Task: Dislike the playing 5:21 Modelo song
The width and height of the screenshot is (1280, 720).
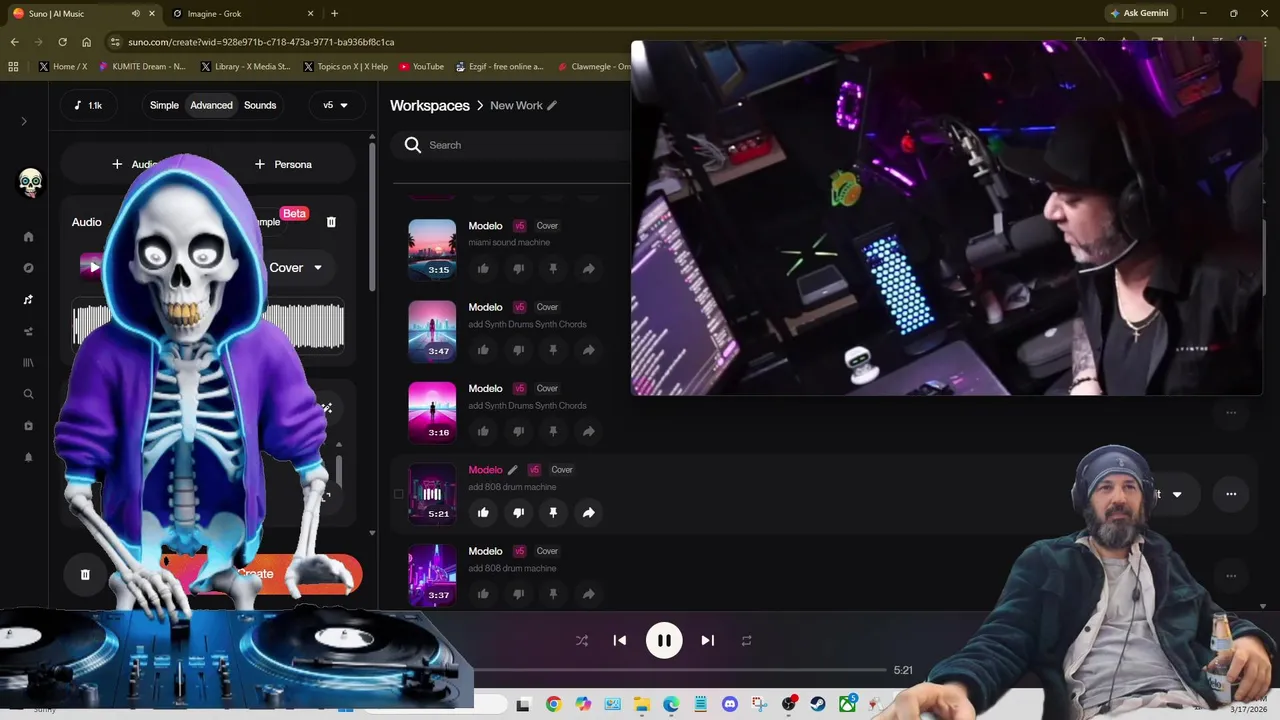Action: coord(518,512)
